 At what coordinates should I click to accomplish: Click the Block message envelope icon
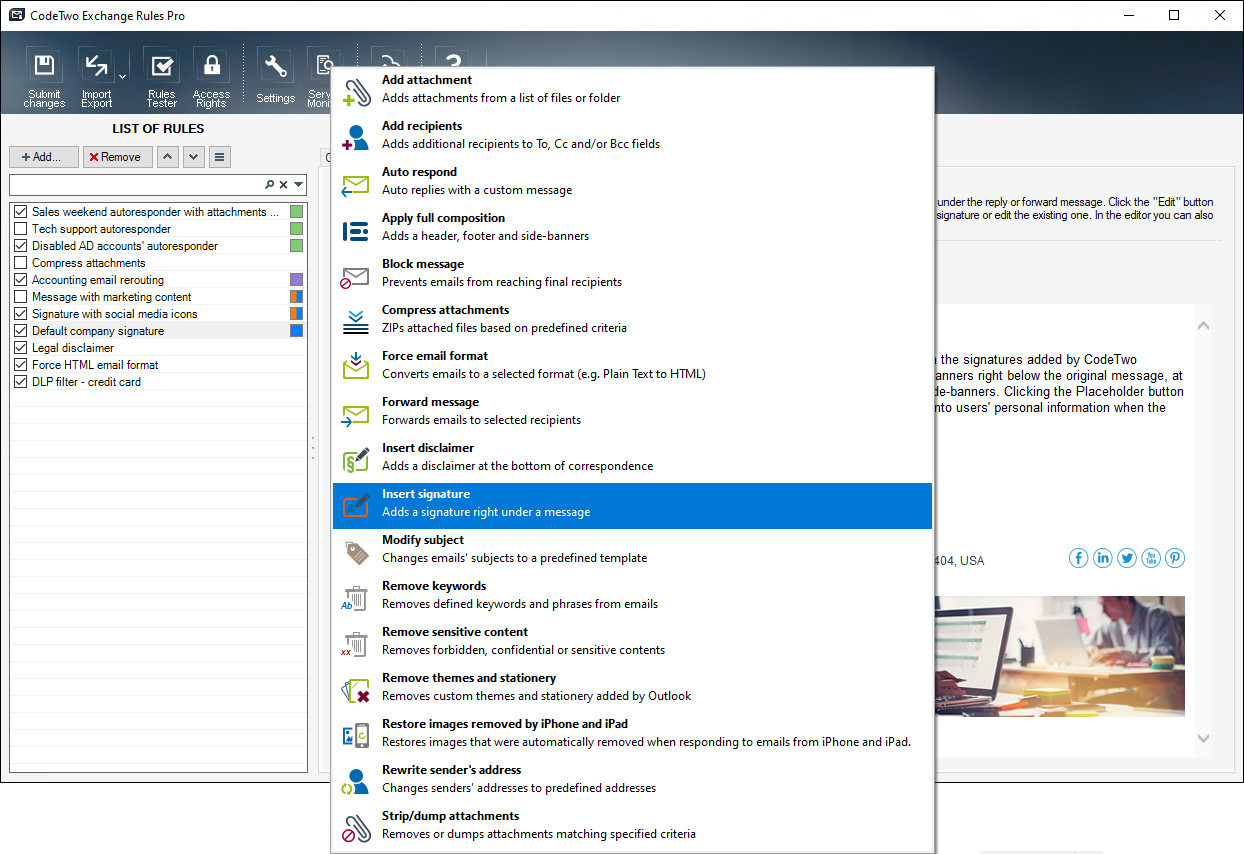click(x=356, y=276)
